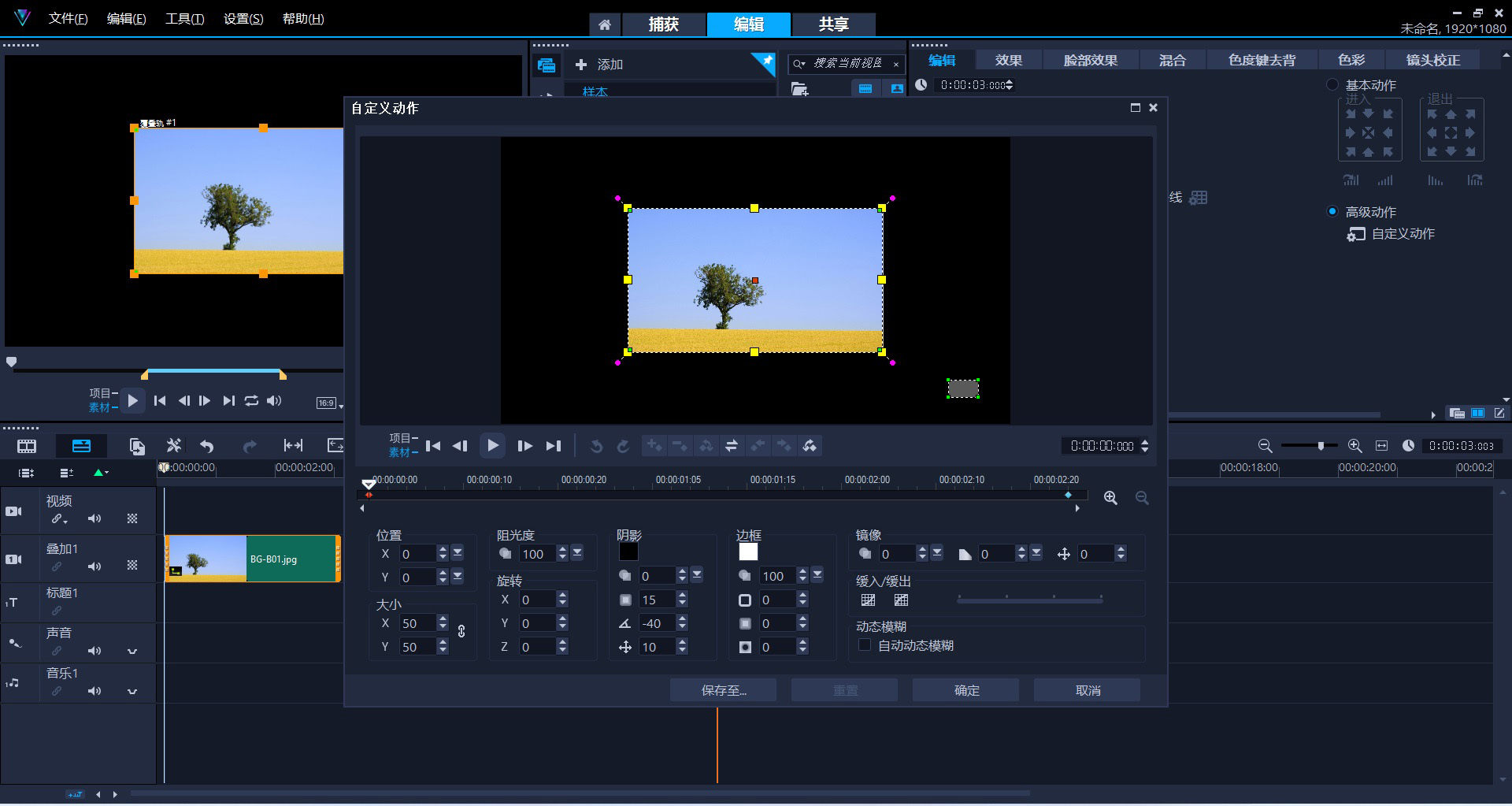This screenshot has width=1512, height=806.
Task: Mute the voice track audio
Action: tap(94, 651)
